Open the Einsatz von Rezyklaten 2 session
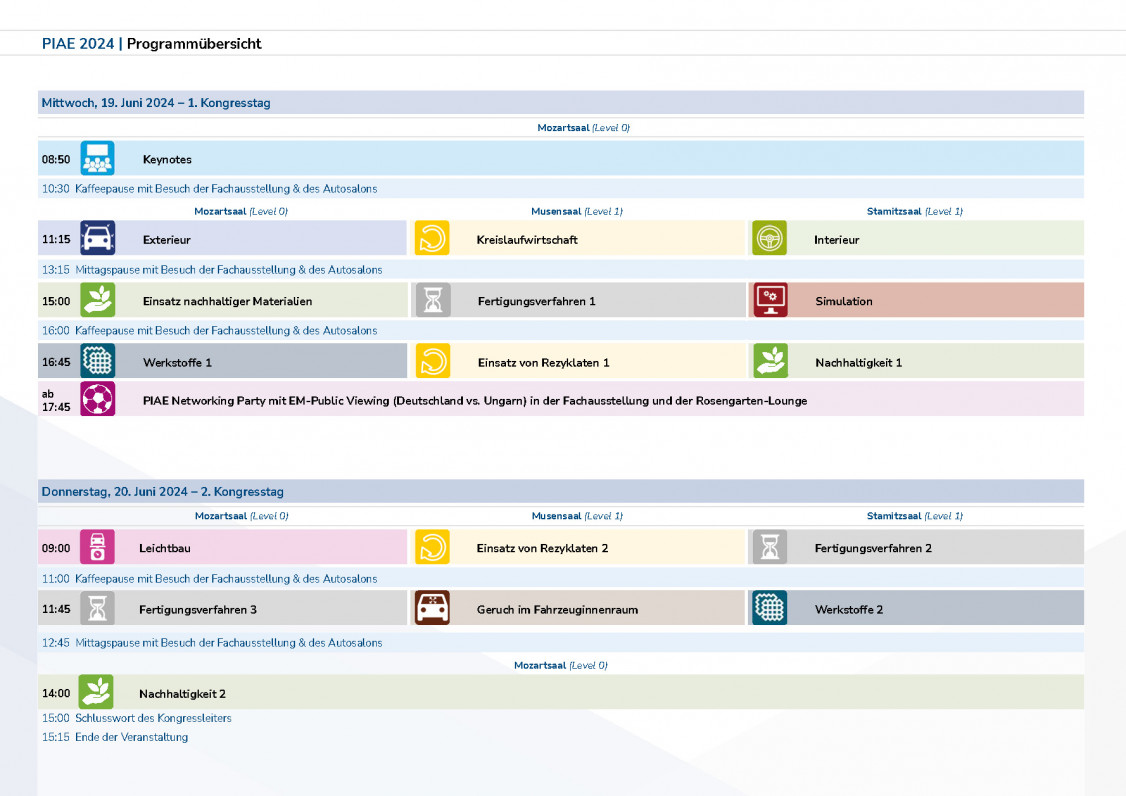Viewport: 1126px width, 796px height. (x=542, y=548)
